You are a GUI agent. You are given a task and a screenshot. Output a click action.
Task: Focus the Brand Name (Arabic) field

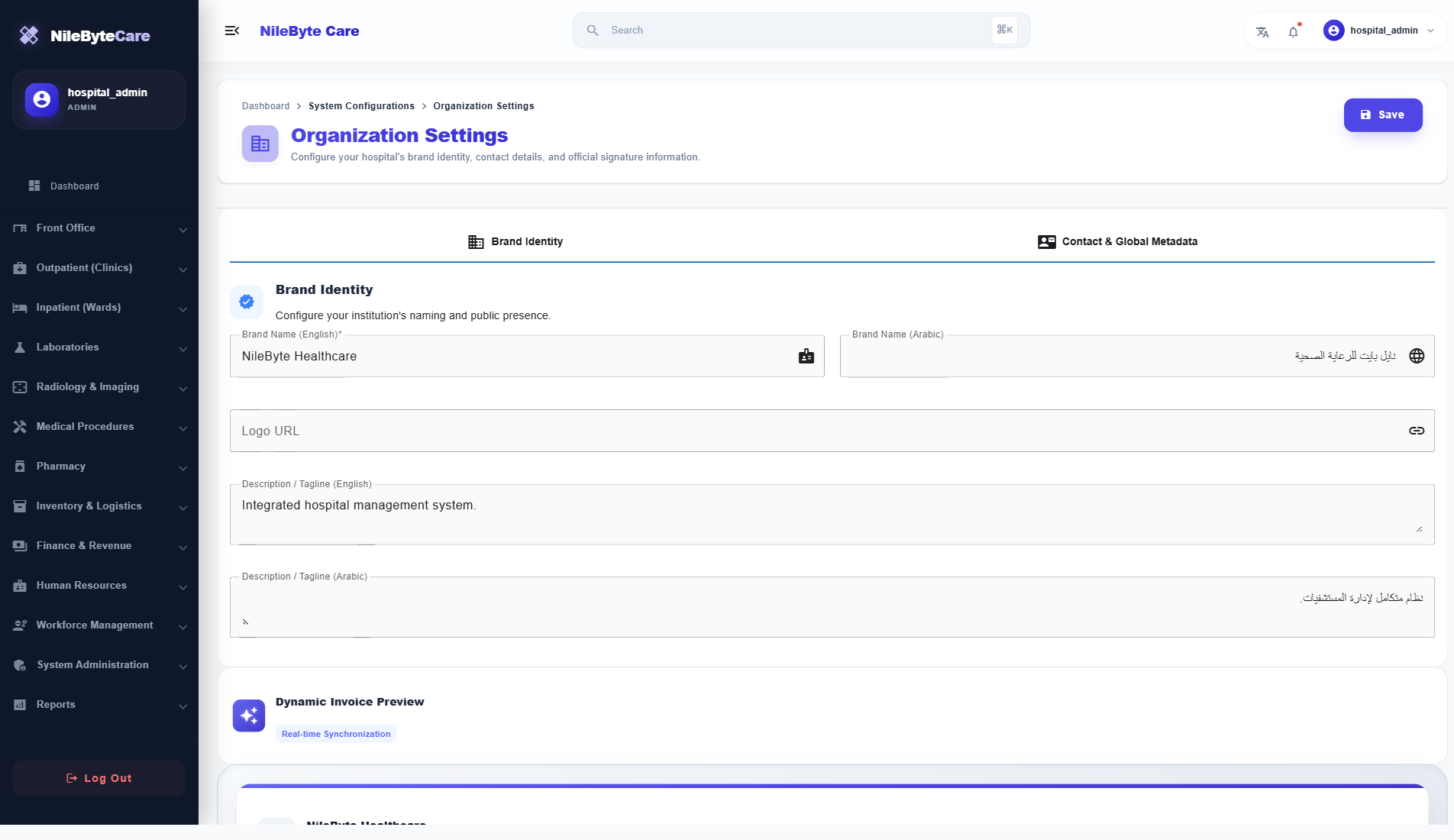pos(1137,356)
